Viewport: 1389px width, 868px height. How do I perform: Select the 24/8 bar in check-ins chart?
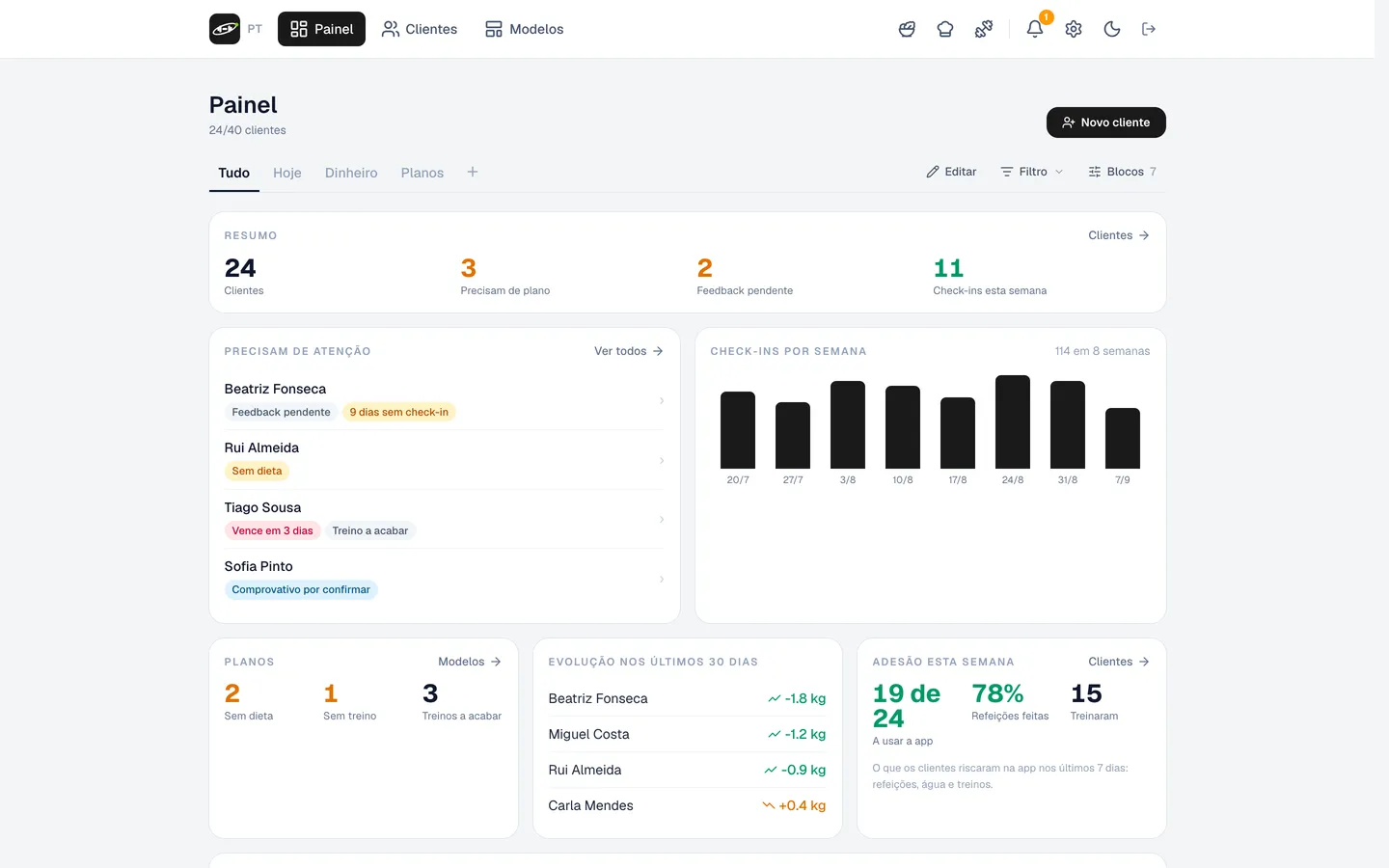click(x=1013, y=421)
